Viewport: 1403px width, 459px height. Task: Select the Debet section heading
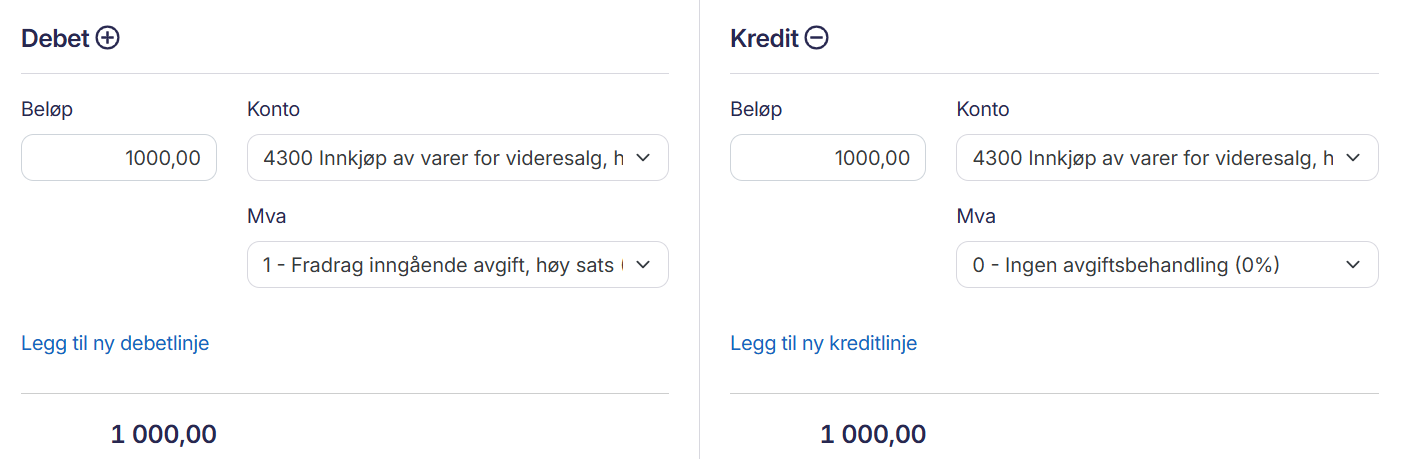click(x=55, y=39)
